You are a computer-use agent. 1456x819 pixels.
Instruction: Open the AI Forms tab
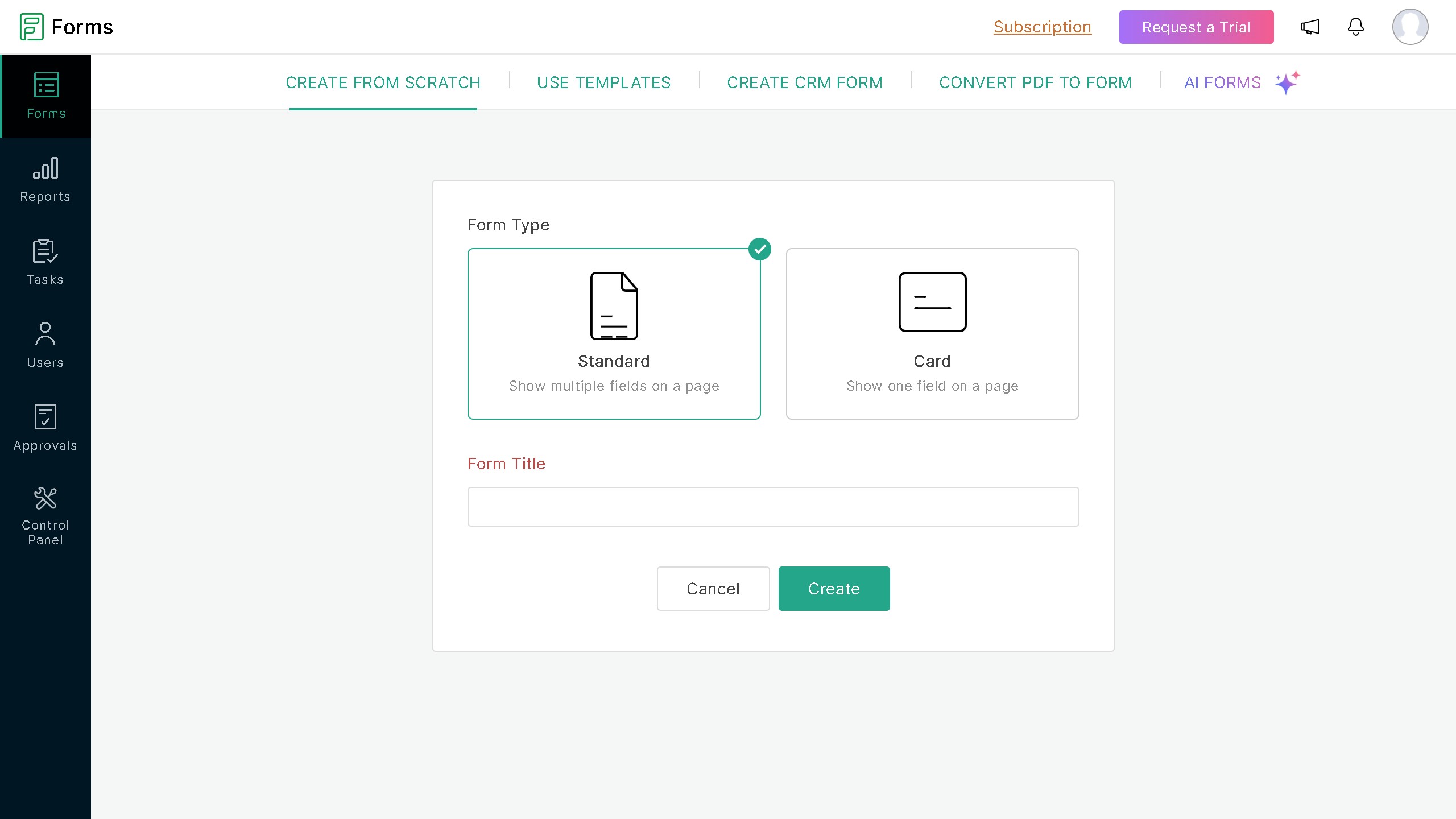(x=1223, y=82)
